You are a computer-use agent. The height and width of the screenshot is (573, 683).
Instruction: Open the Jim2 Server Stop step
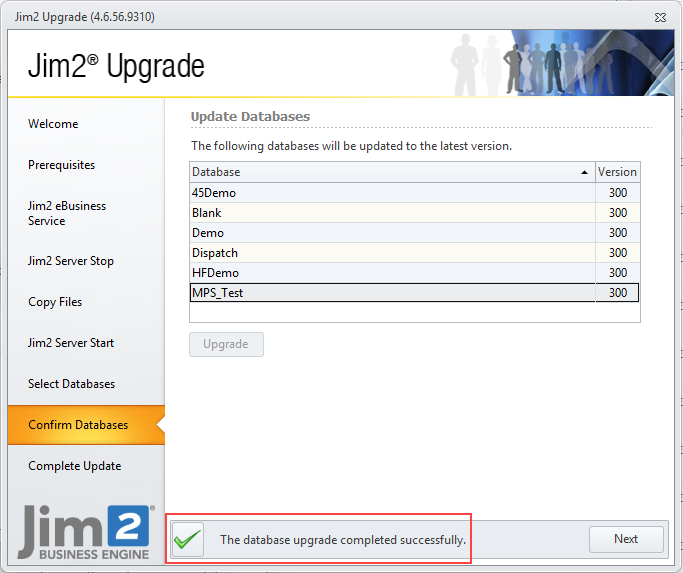[x=71, y=261]
